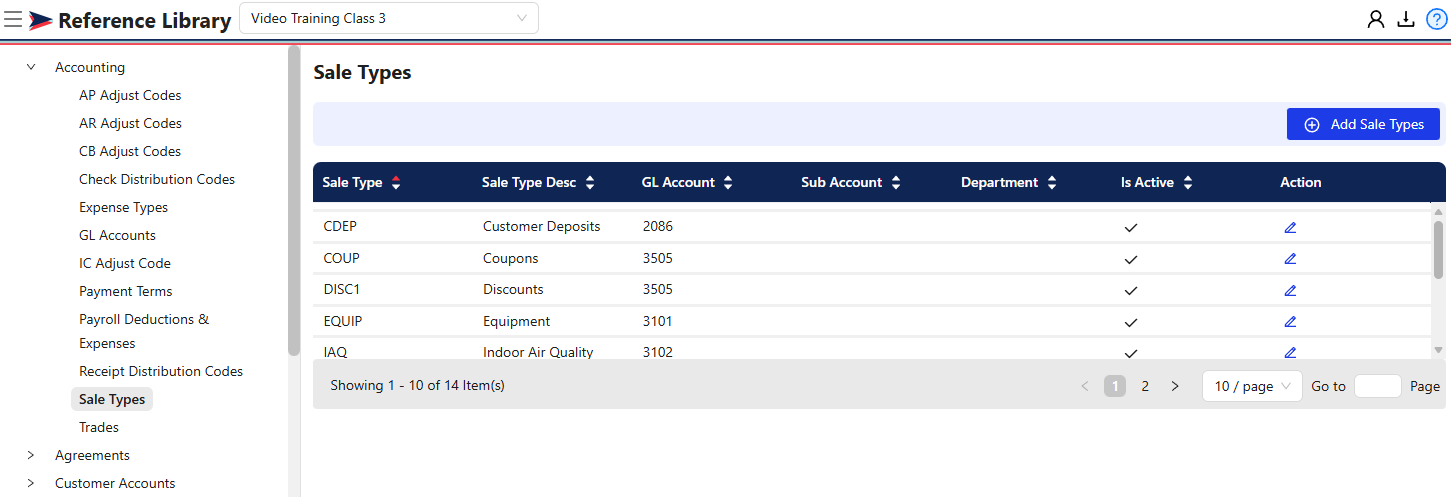Click edit pencil for DISC1 Discounts
The height and width of the screenshot is (497, 1451).
[x=1290, y=290]
